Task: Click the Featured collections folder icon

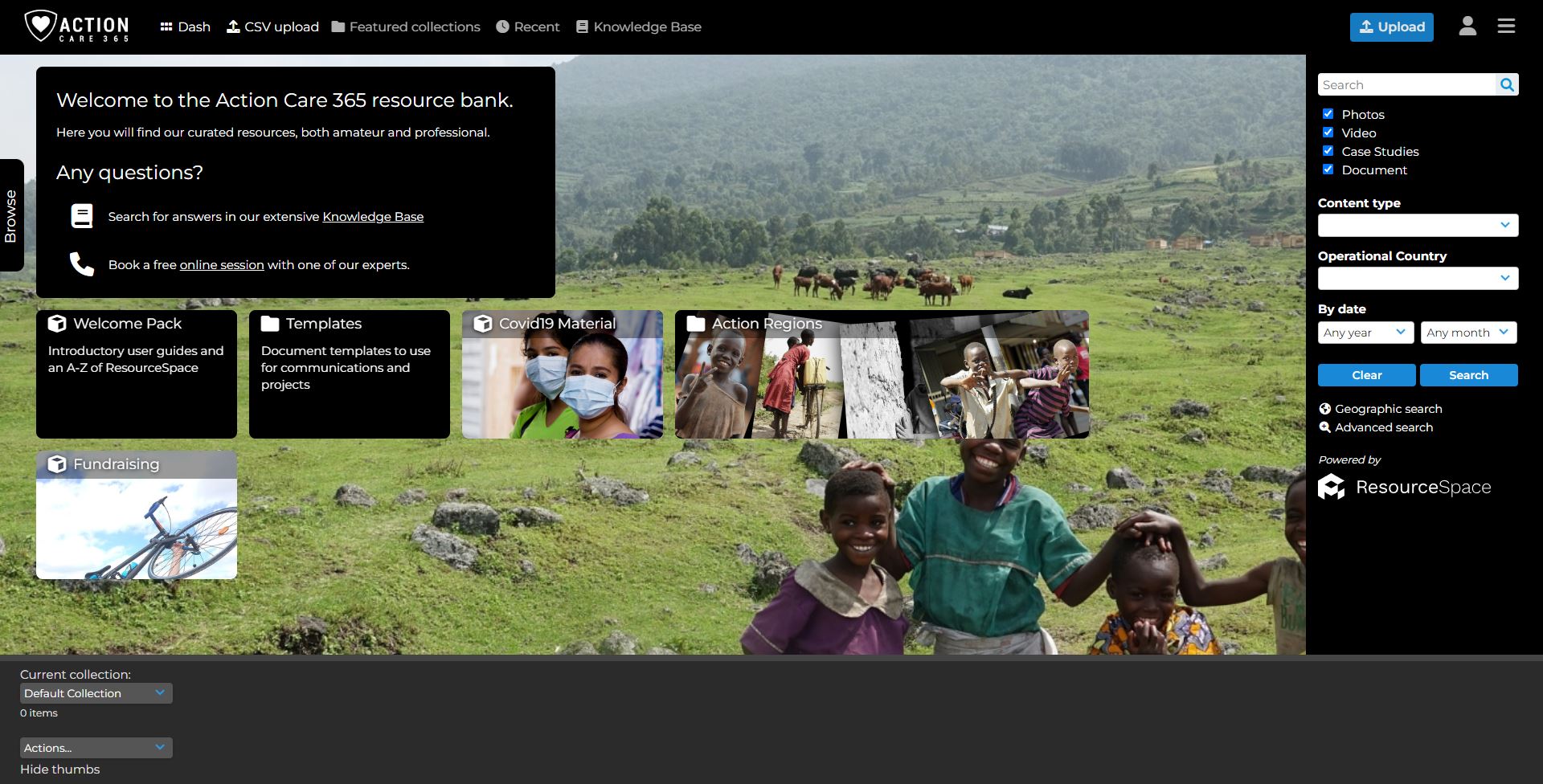Action: point(338,27)
